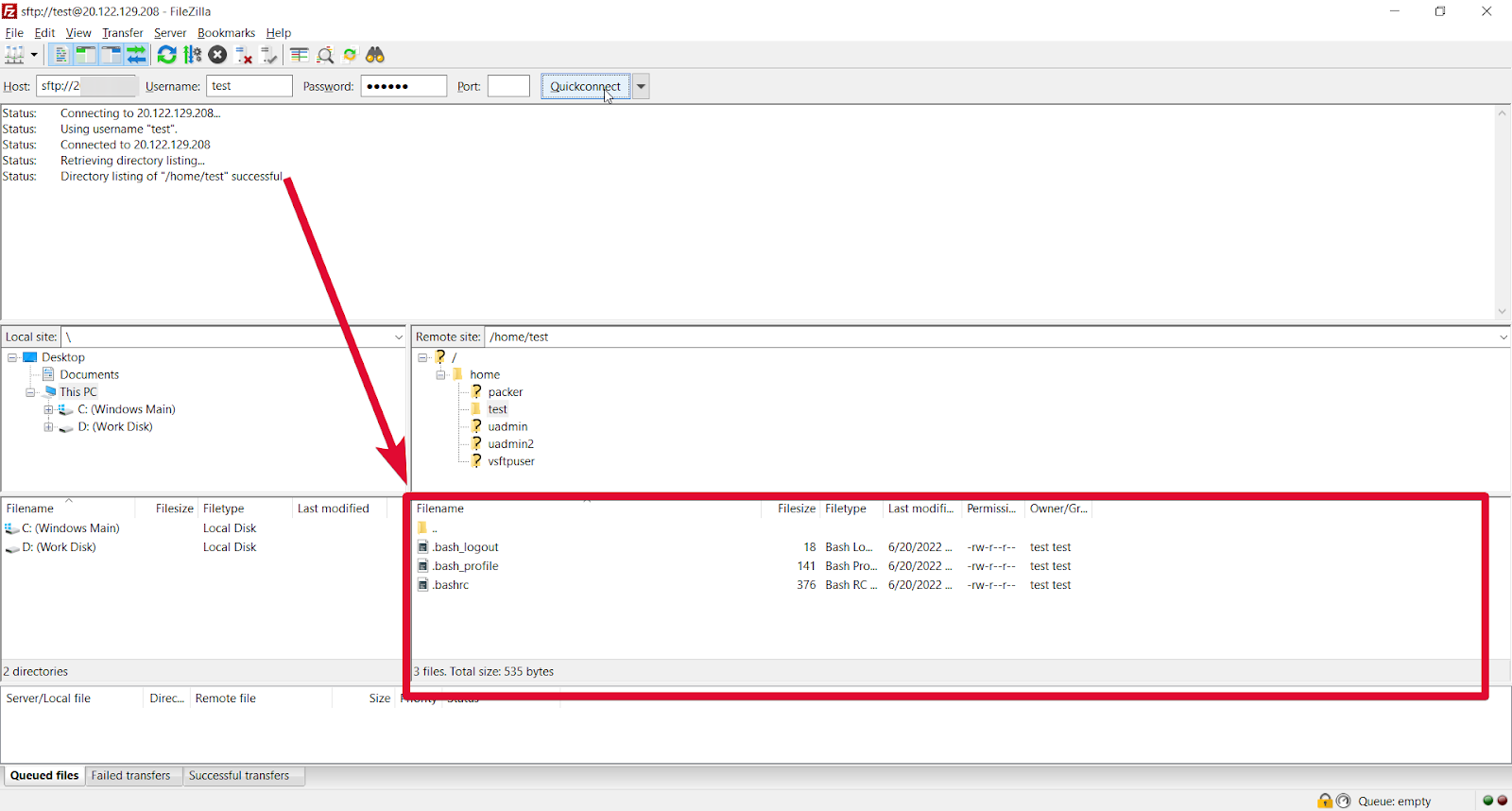Collapse the Desktop tree node
The image size is (1512, 811).
[x=12, y=357]
